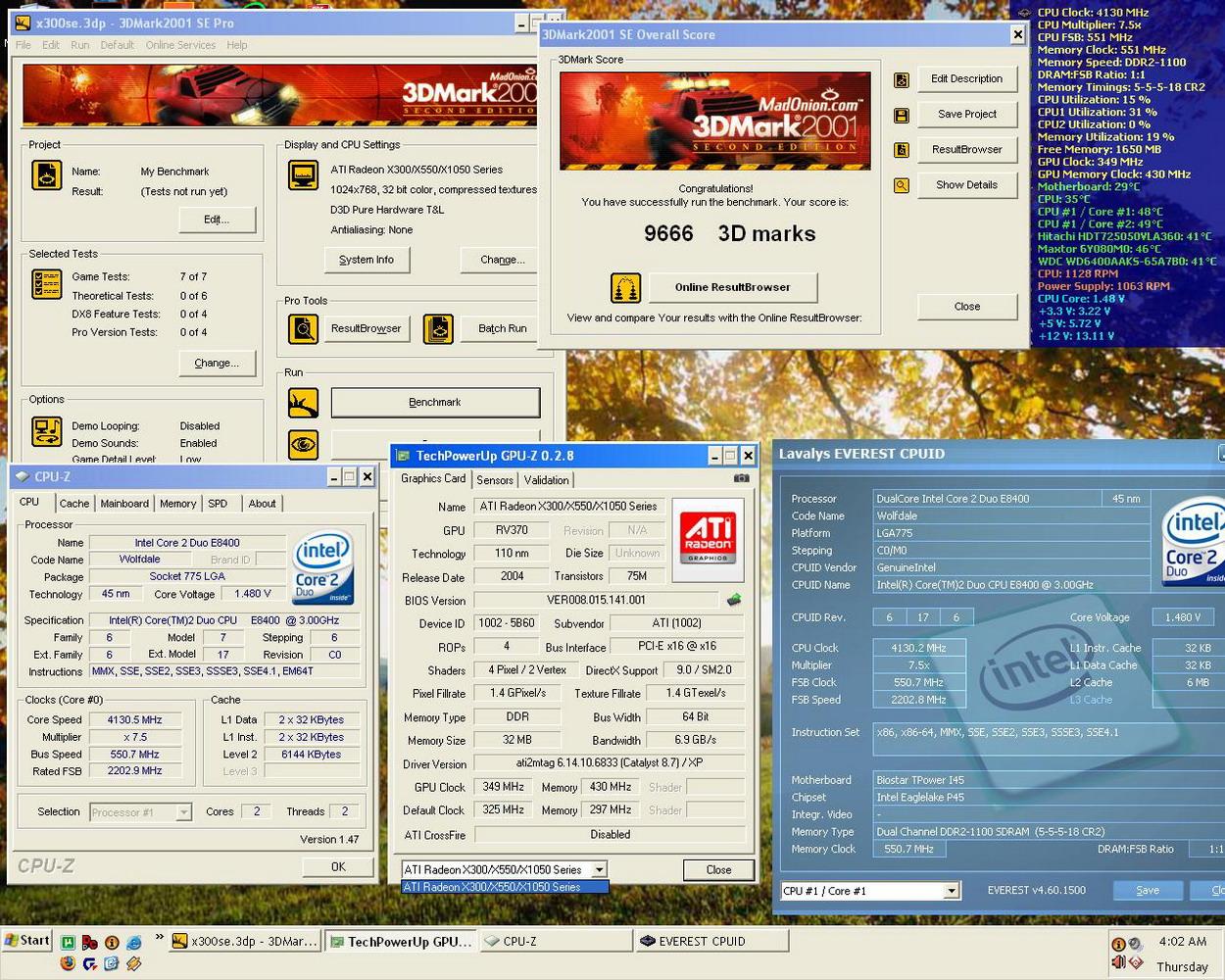
Task: Open the Help menu in 3DMark2001
Action: point(237,45)
